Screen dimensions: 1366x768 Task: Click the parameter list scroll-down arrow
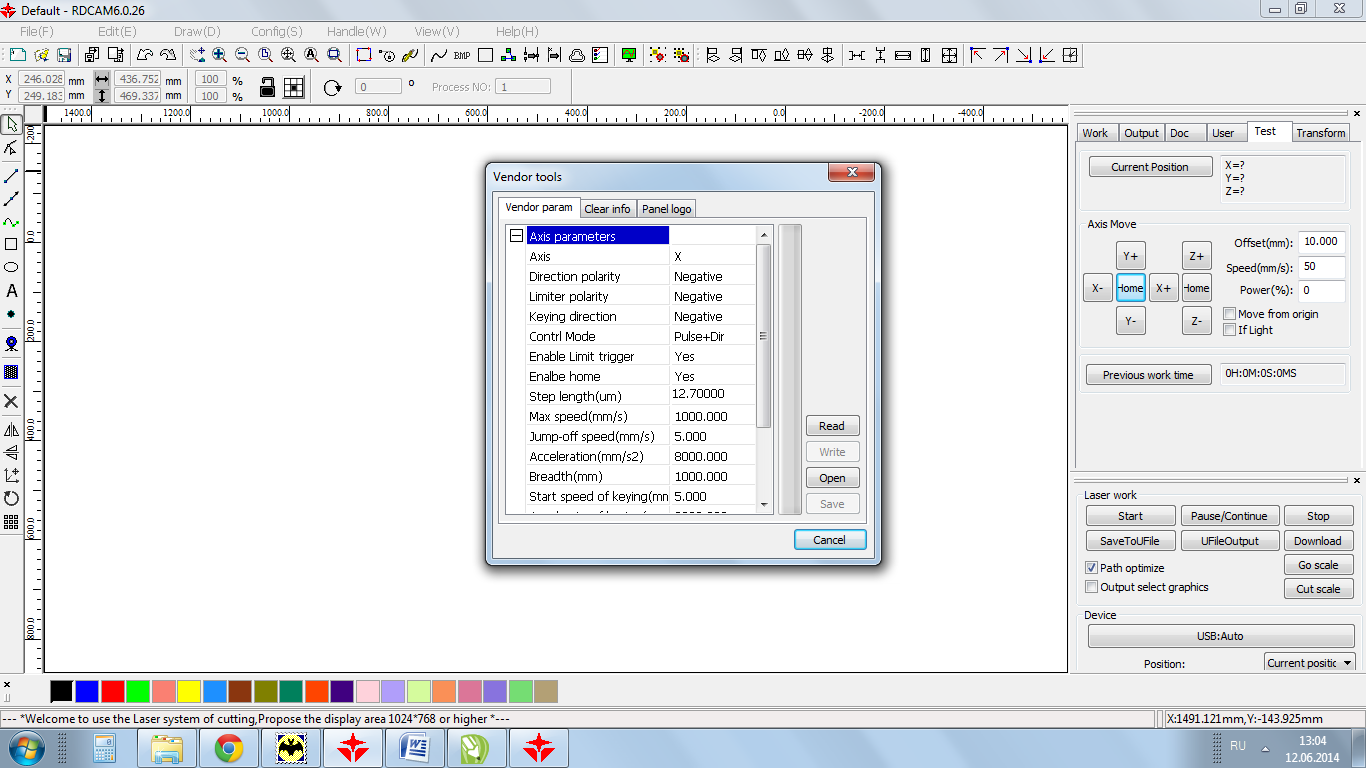pyautogui.click(x=765, y=505)
